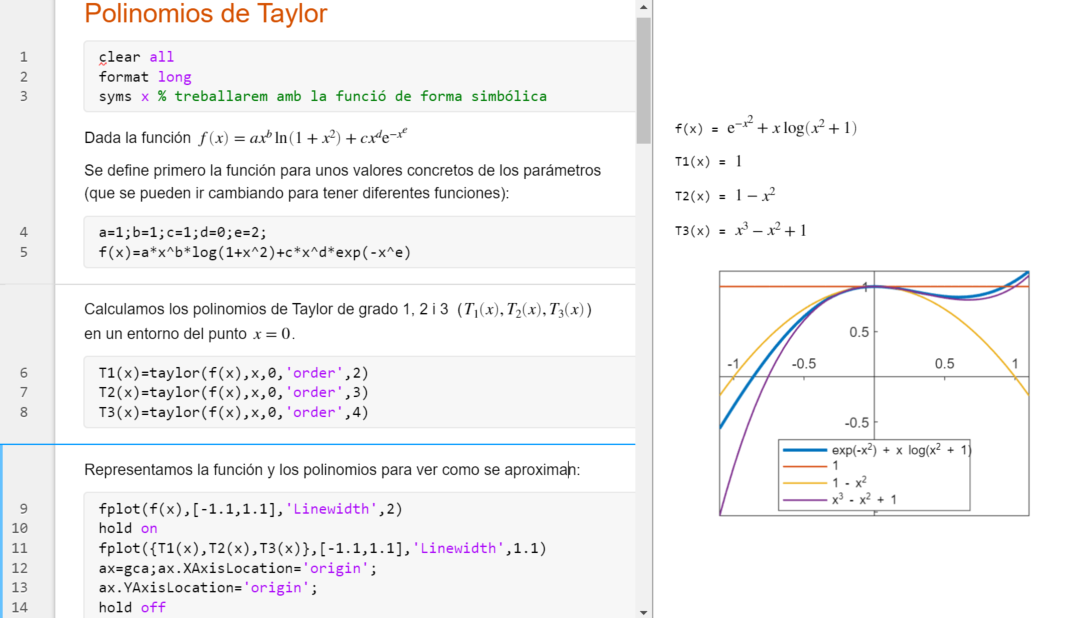Click the scrollbar down arrow in the editor
The height and width of the screenshot is (618, 1079).
pos(643,610)
